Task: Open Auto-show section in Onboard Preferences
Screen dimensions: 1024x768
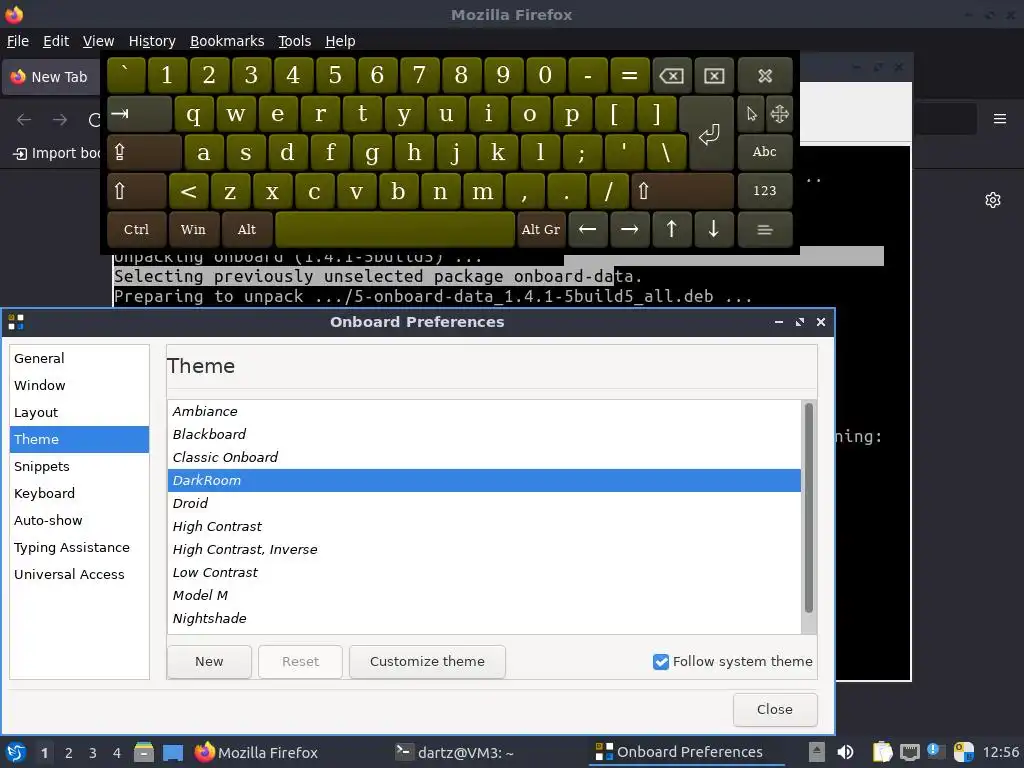Action: point(79,520)
